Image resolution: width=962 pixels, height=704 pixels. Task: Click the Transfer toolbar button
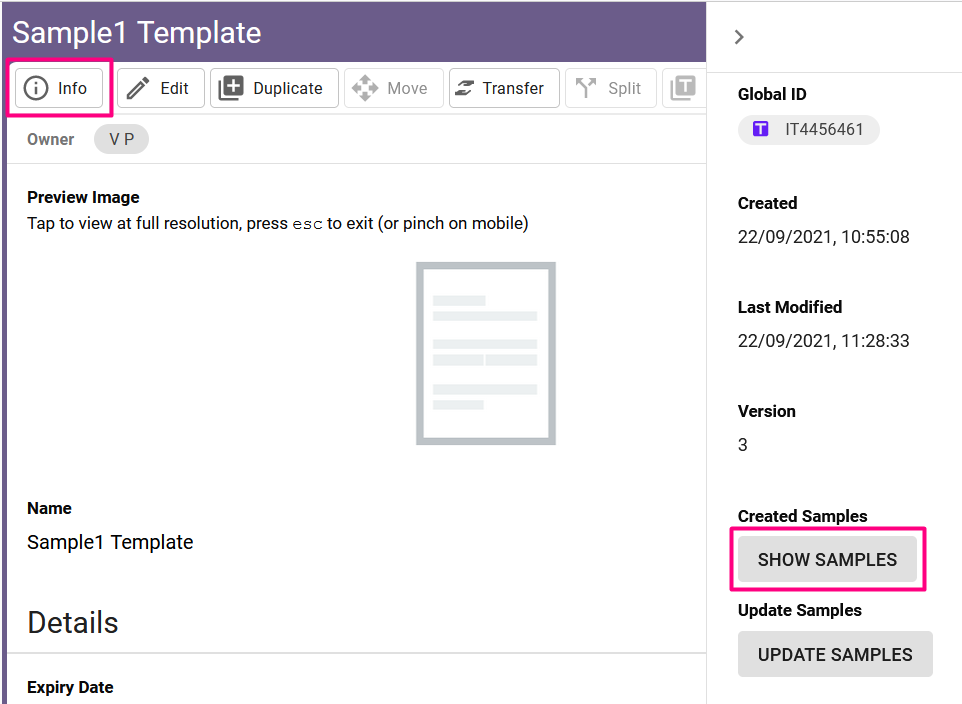(504, 88)
